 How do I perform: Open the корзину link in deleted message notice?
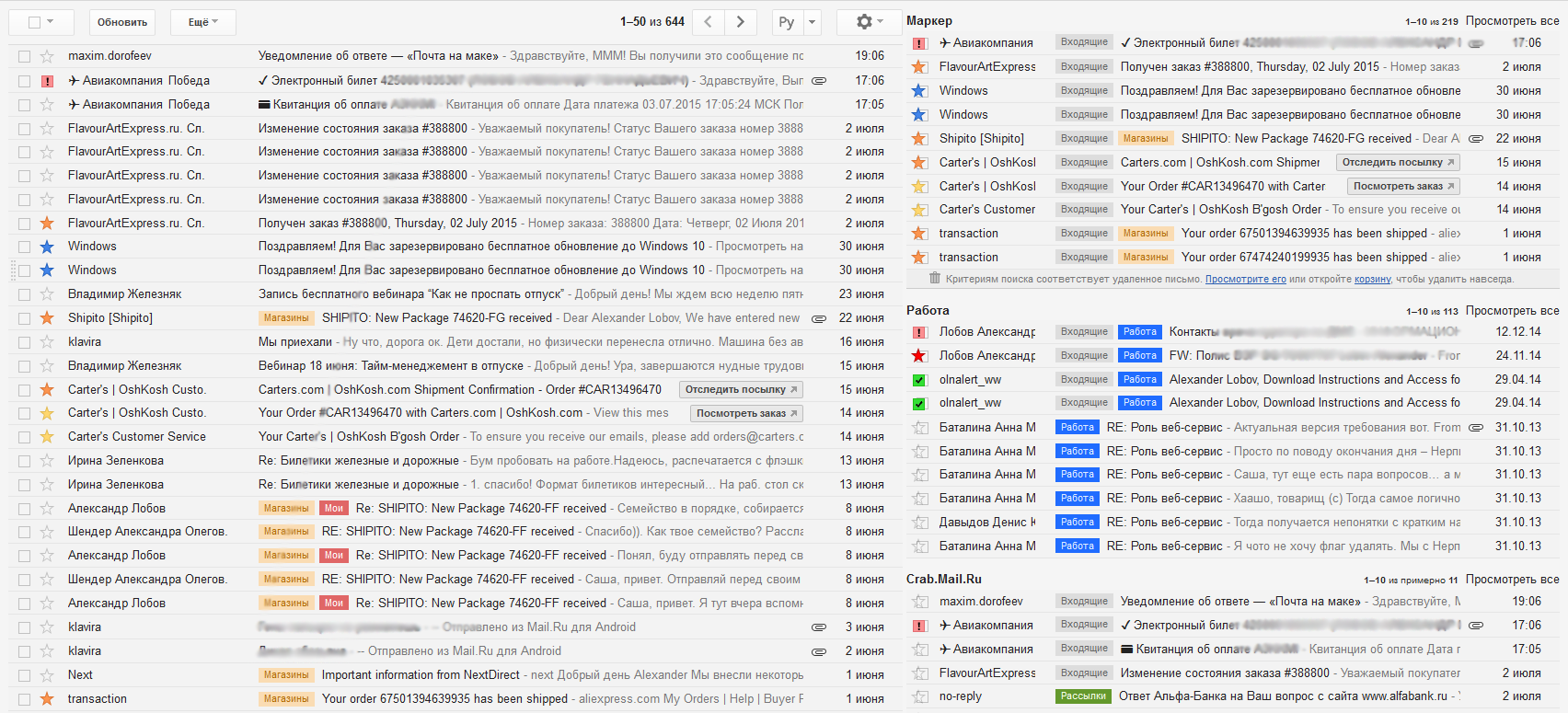pyautogui.click(x=1372, y=279)
